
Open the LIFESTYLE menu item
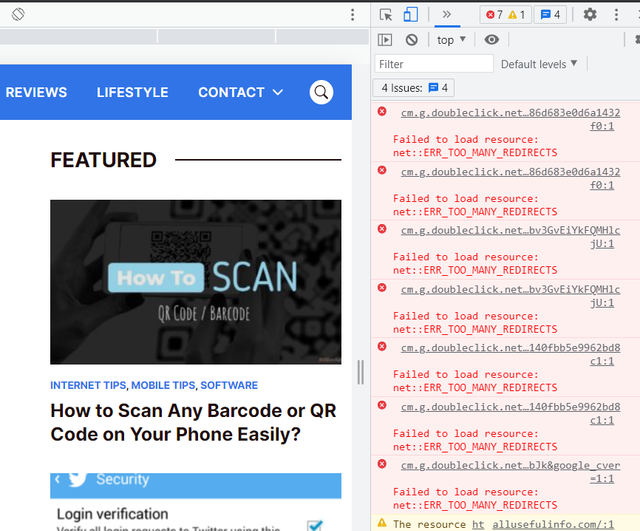[132, 92]
